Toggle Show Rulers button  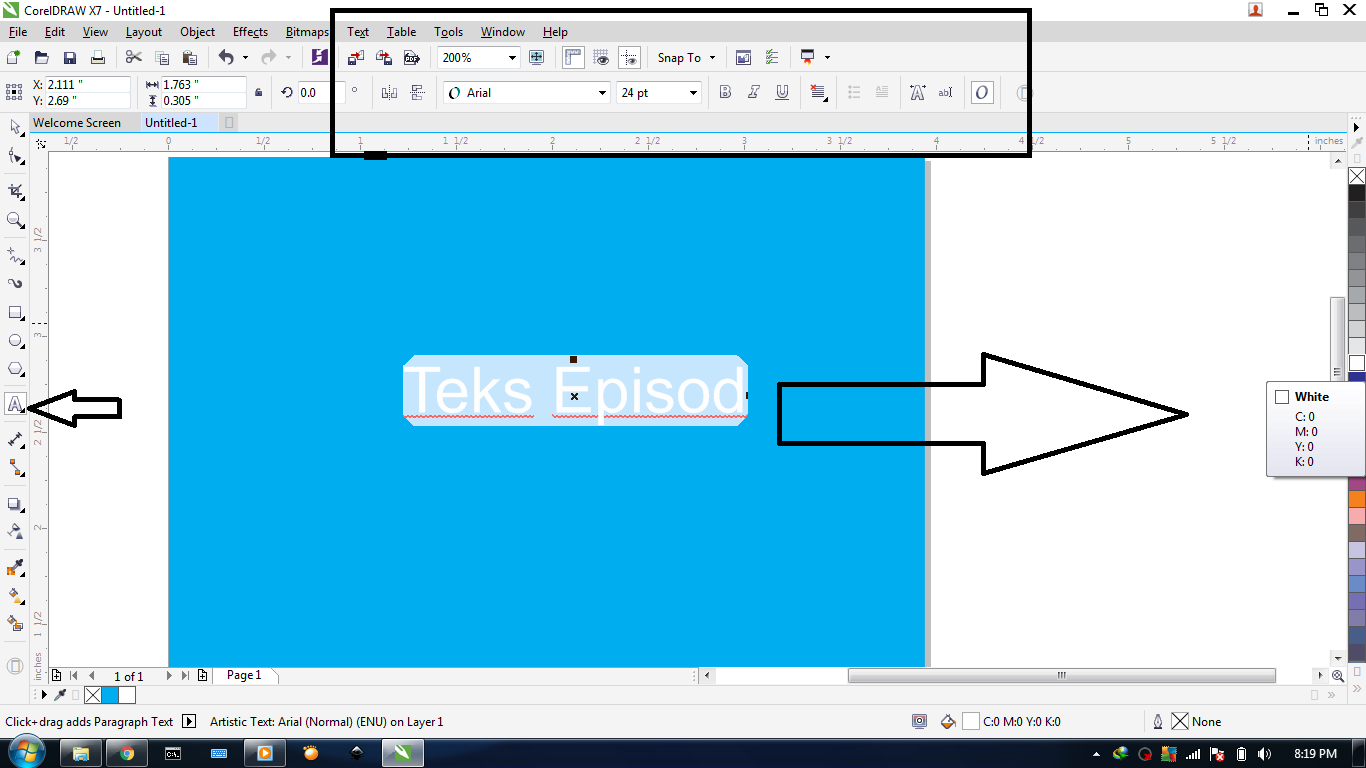(x=573, y=58)
